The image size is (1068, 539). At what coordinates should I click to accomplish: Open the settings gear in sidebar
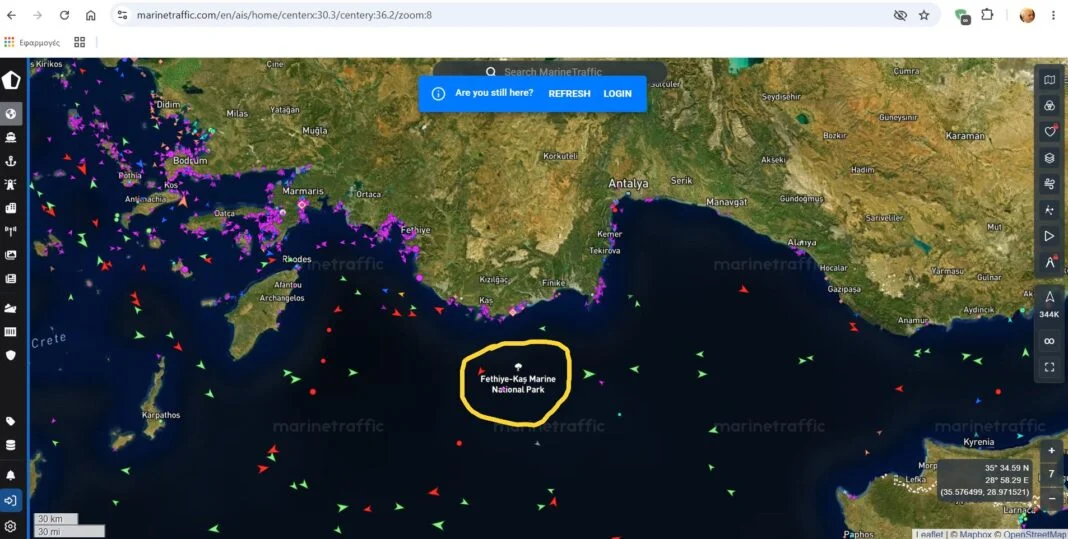tap(11, 526)
